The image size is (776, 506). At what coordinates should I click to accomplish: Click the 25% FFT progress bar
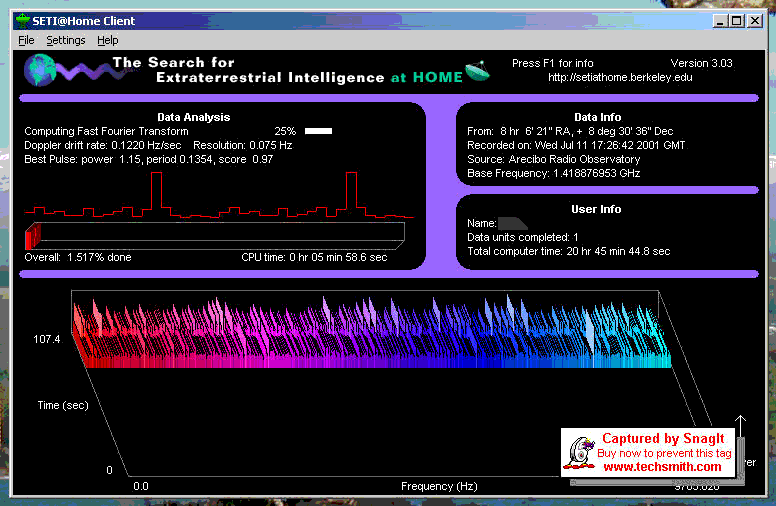[x=318, y=131]
